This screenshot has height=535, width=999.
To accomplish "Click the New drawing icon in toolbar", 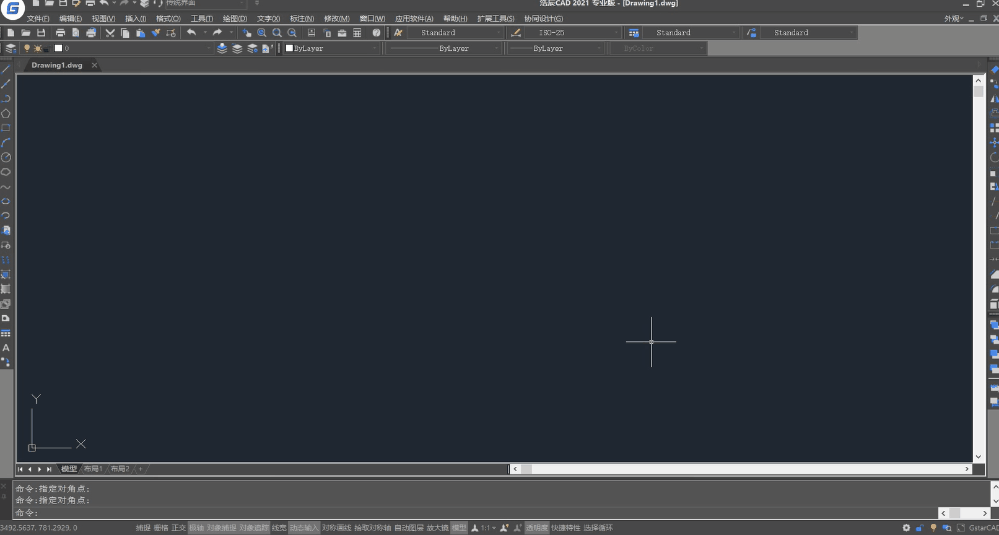I will pos(11,32).
